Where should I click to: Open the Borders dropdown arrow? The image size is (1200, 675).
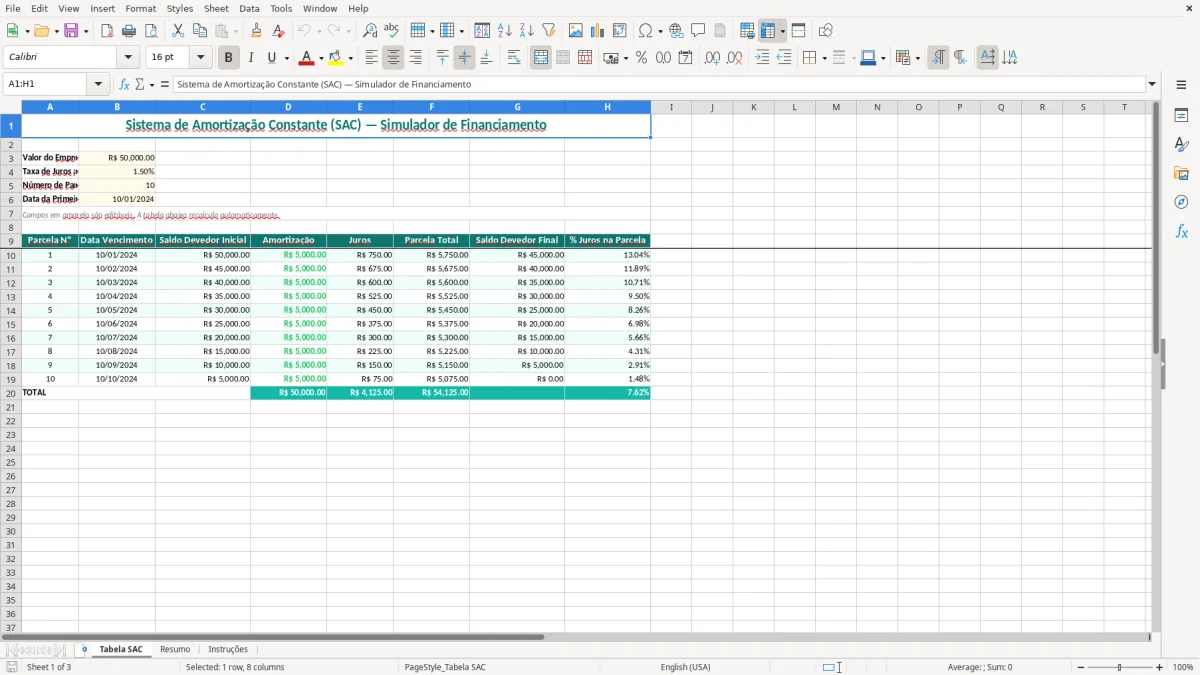click(x=824, y=58)
